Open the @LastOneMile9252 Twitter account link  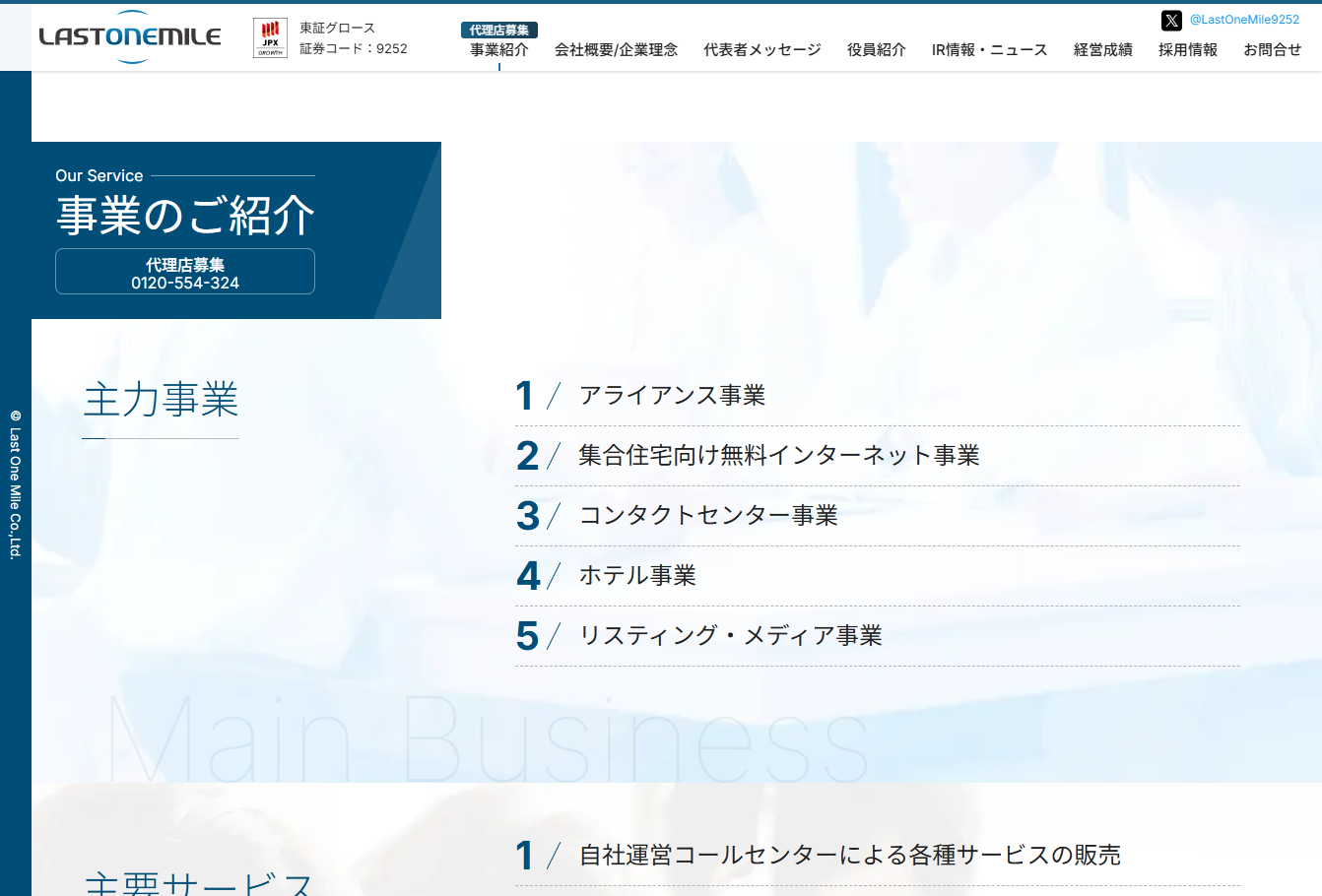click(1245, 20)
